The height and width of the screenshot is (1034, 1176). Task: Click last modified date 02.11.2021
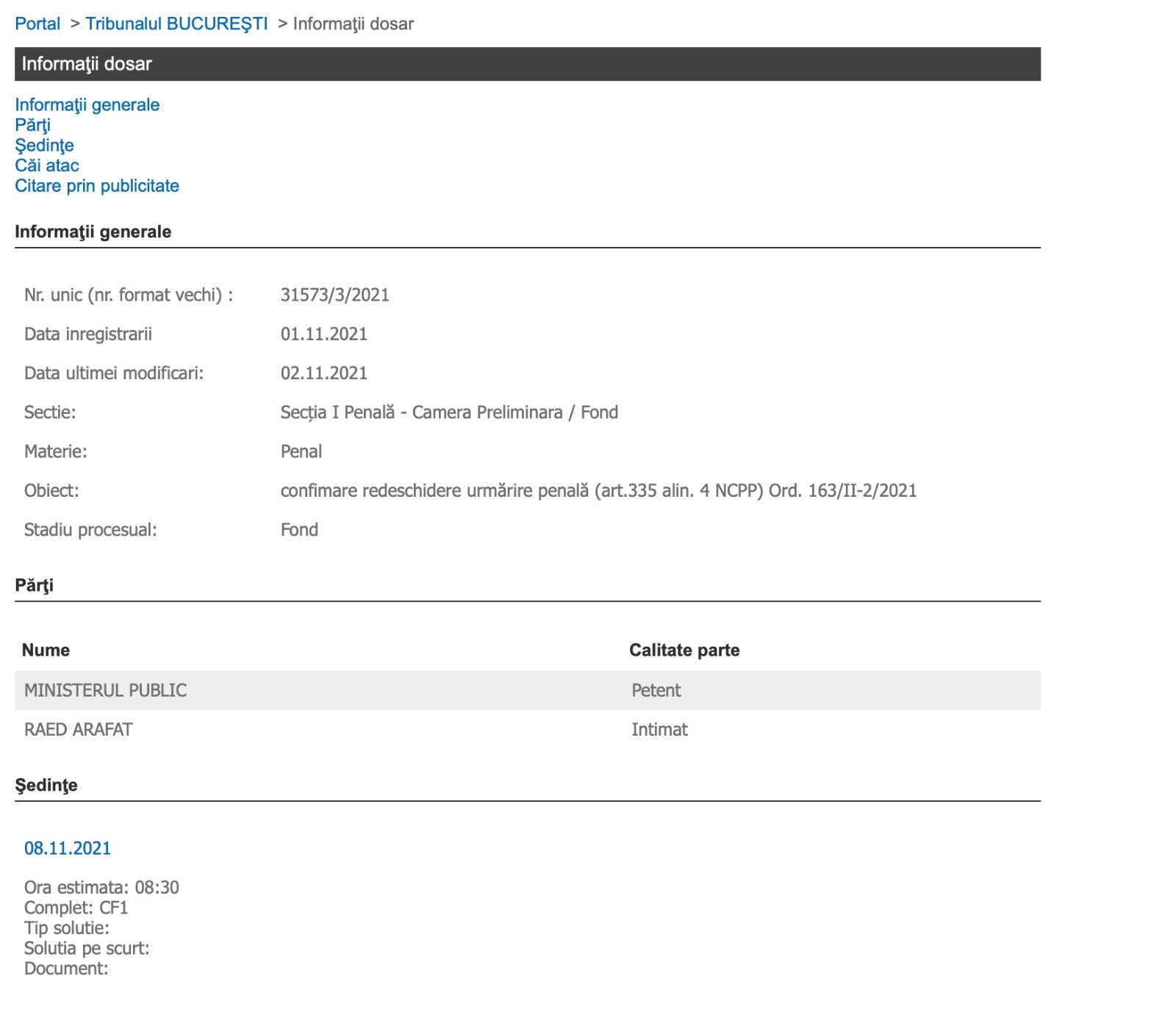(324, 373)
